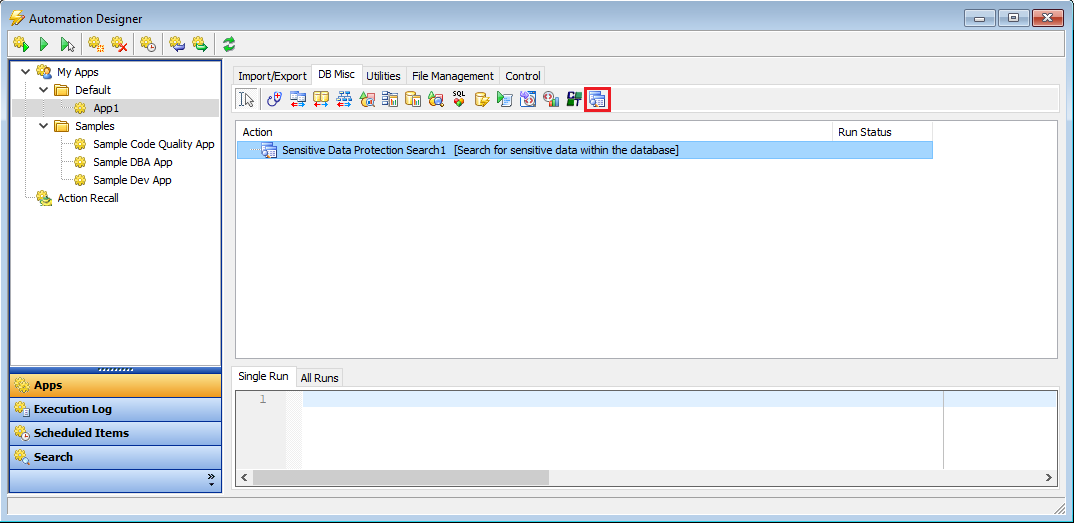Screen dimensions: 1074x523
Task: Add a DB Health Check stethoscope action
Action: click(x=275, y=100)
